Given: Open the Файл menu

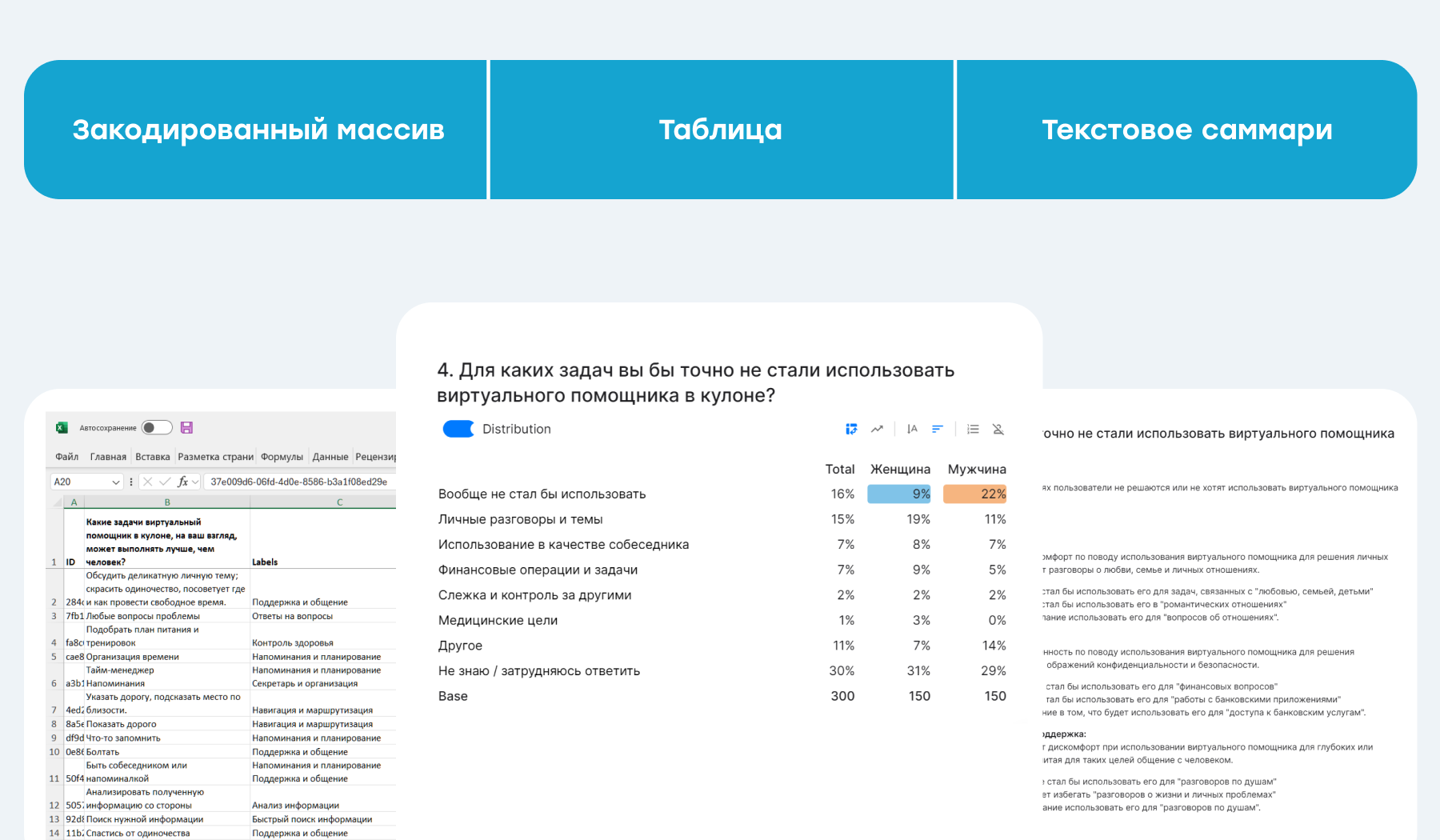Looking at the screenshot, I should 66,457.
